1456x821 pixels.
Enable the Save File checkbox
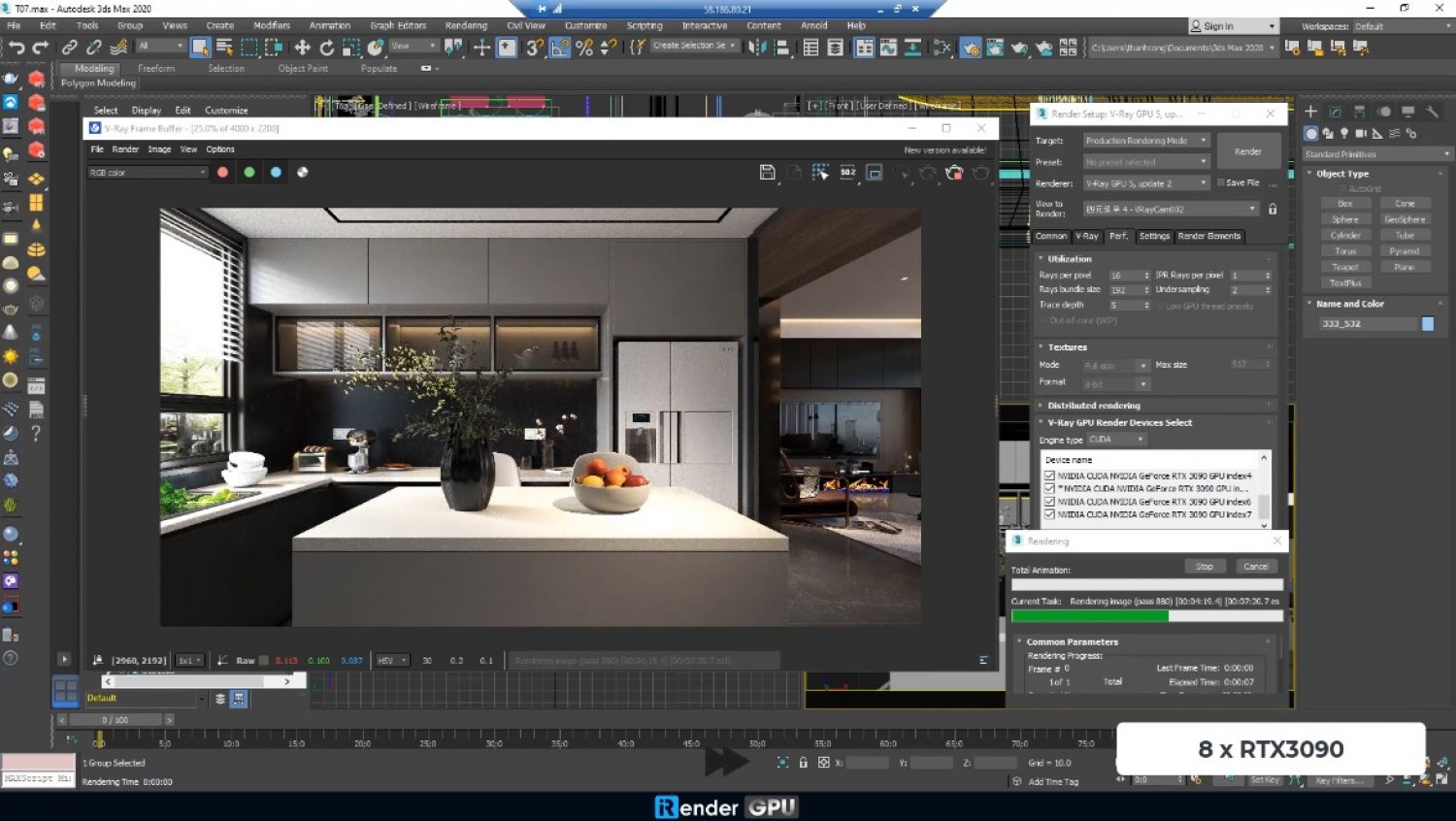coord(1221,182)
